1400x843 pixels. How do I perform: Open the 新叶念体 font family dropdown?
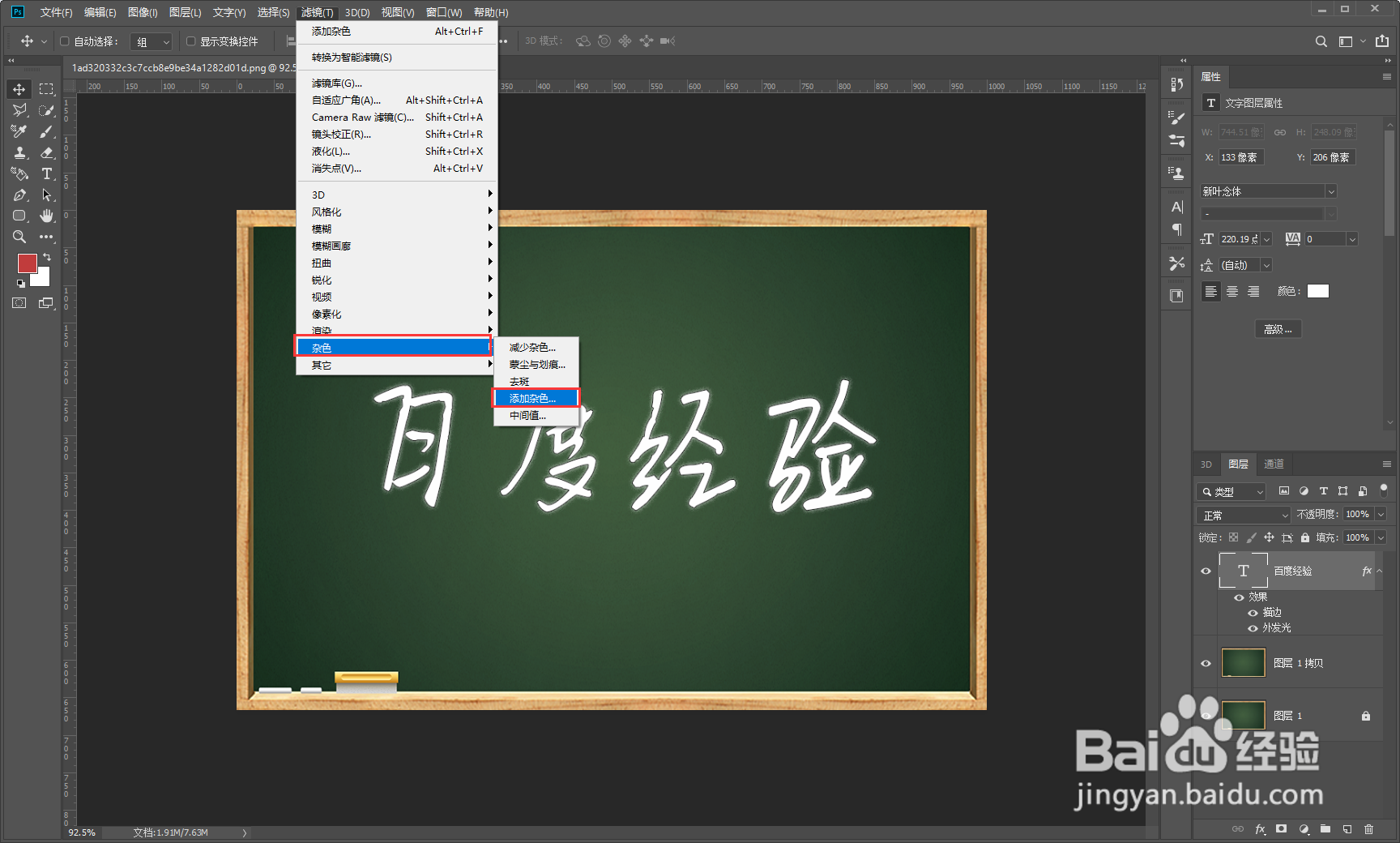[x=1330, y=190]
